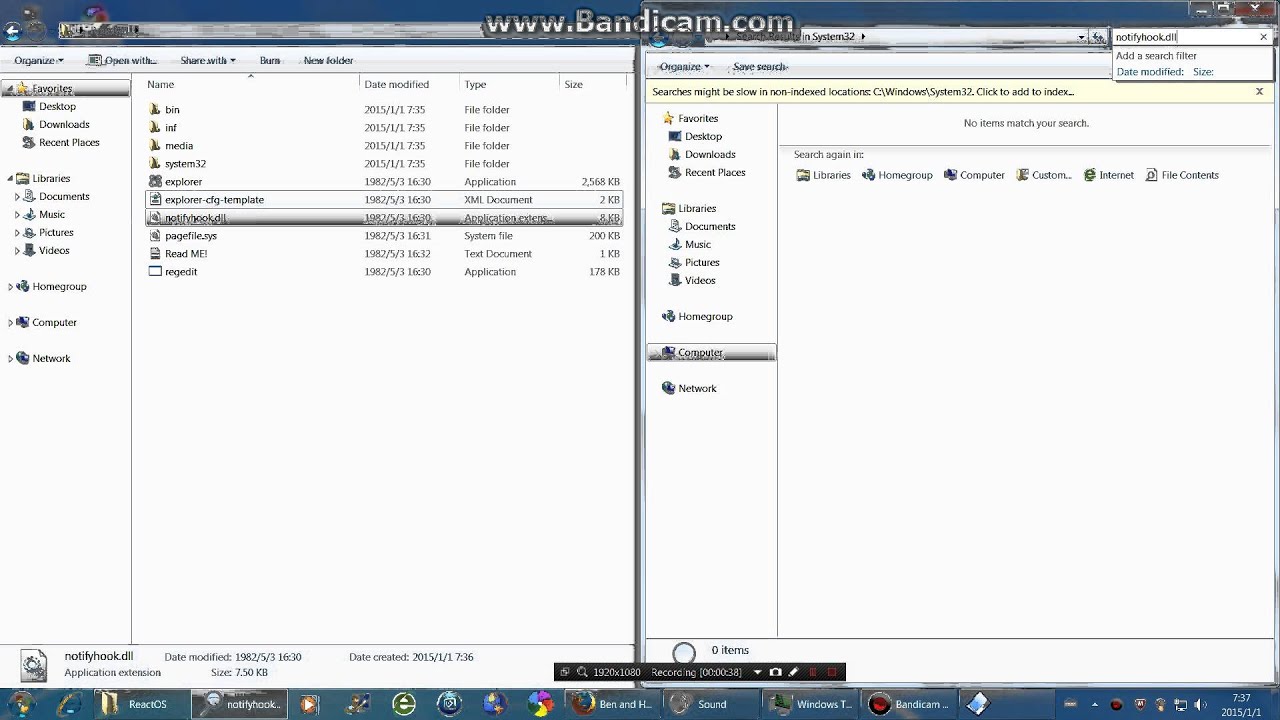Viewport: 1280px width, 720px height.
Task: Go back in the left Explorer window
Action: coord(12,31)
